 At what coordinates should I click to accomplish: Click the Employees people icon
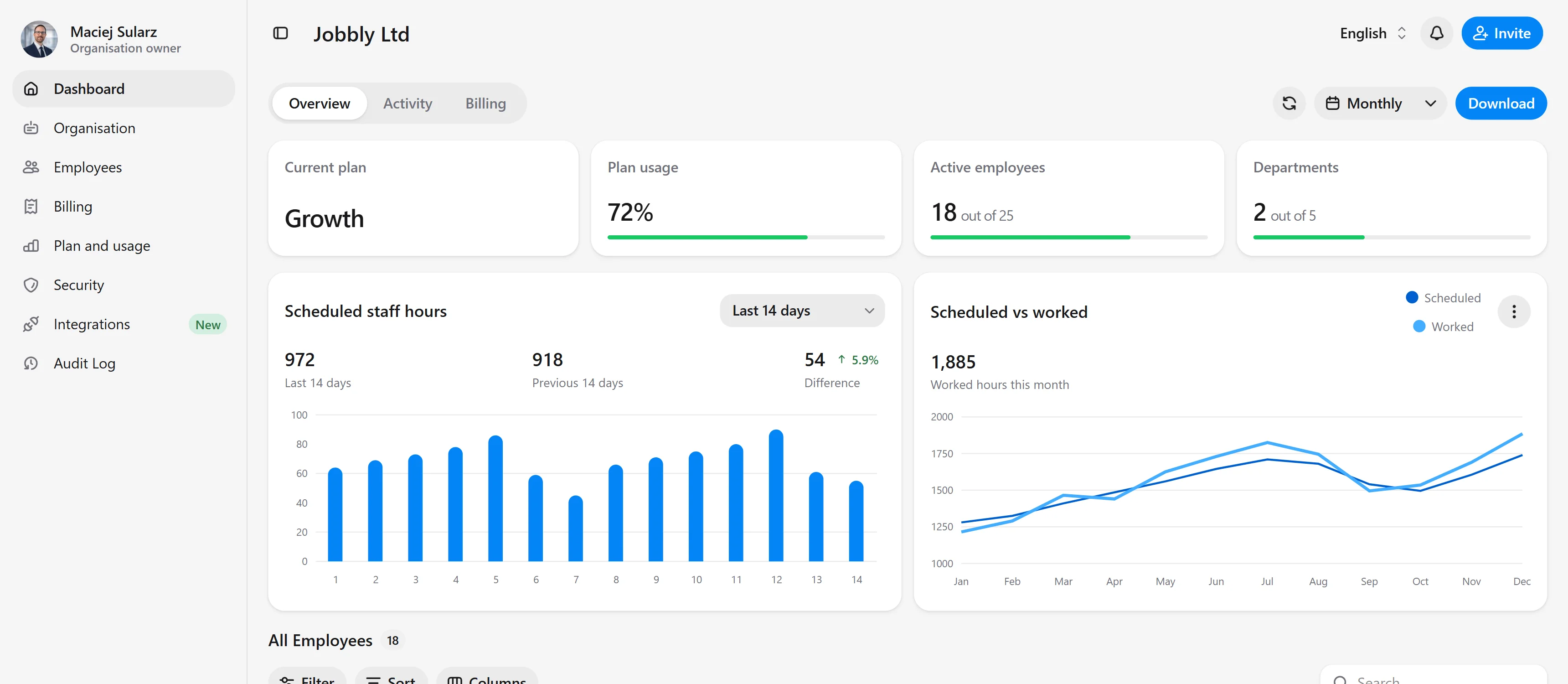(31, 167)
